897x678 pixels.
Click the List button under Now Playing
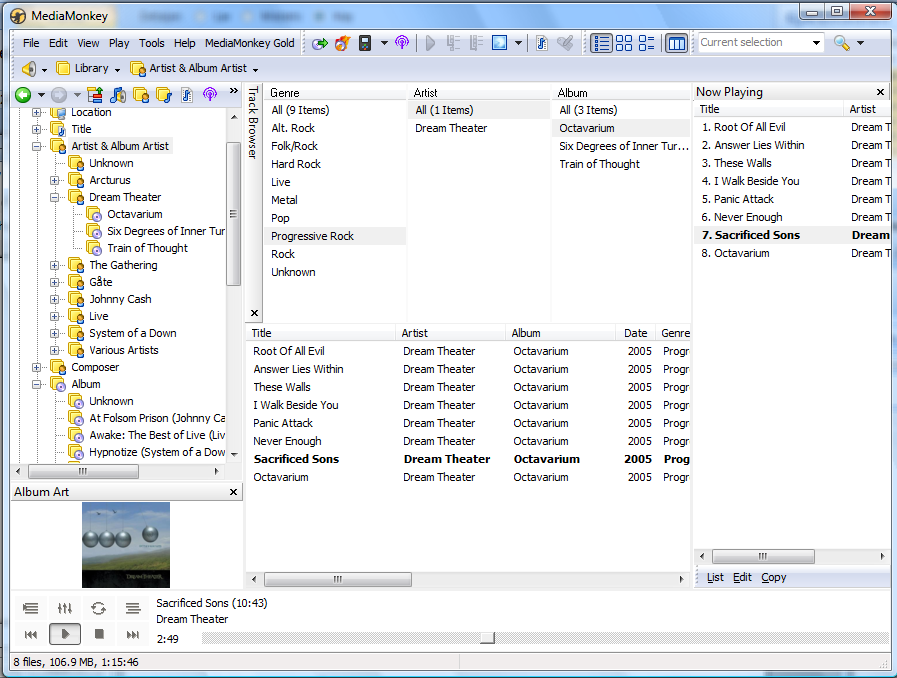coord(715,577)
